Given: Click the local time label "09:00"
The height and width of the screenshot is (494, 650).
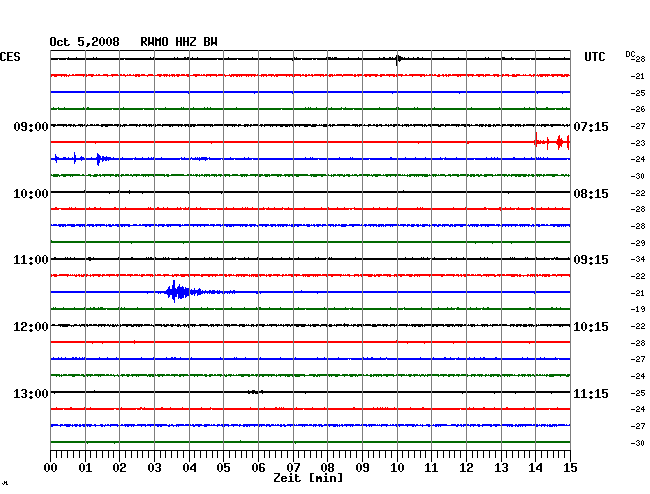Looking at the screenshot, I should (x=31, y=126).
